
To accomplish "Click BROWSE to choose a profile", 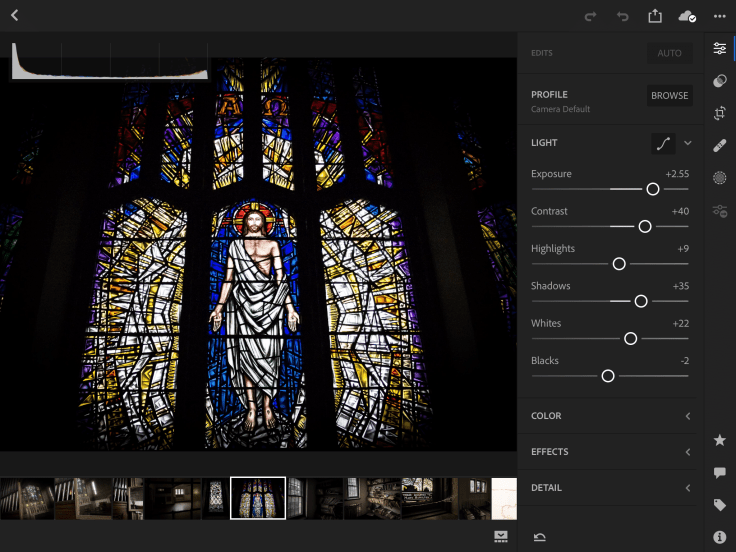I will pyautogui.click(x=669, y=96).
